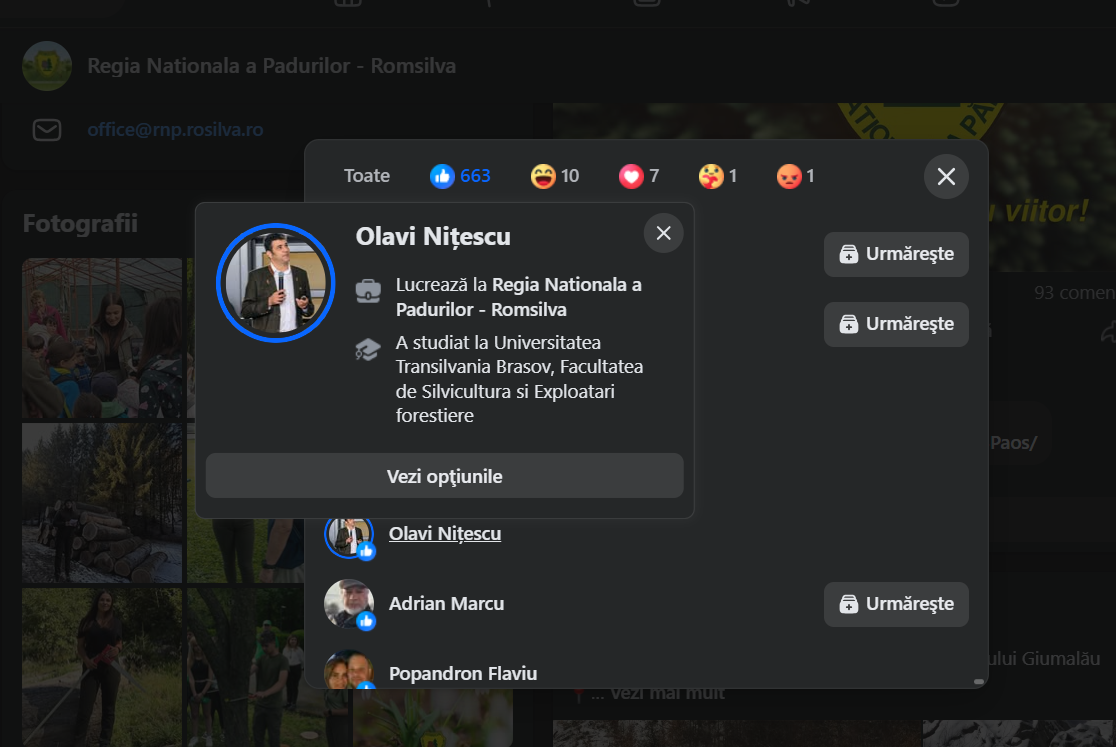The height and width of the screenshot is (747, 1116).
Task: Click the large Olavi Nițescu profile picture
Action: pos(275,282)
